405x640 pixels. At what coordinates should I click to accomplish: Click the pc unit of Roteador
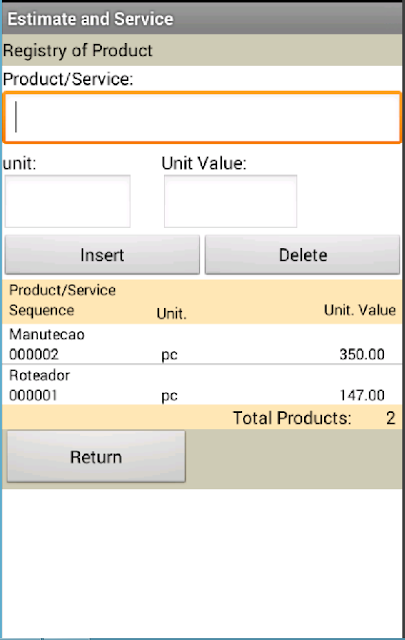pyautogui.click(x=169, y=396)
